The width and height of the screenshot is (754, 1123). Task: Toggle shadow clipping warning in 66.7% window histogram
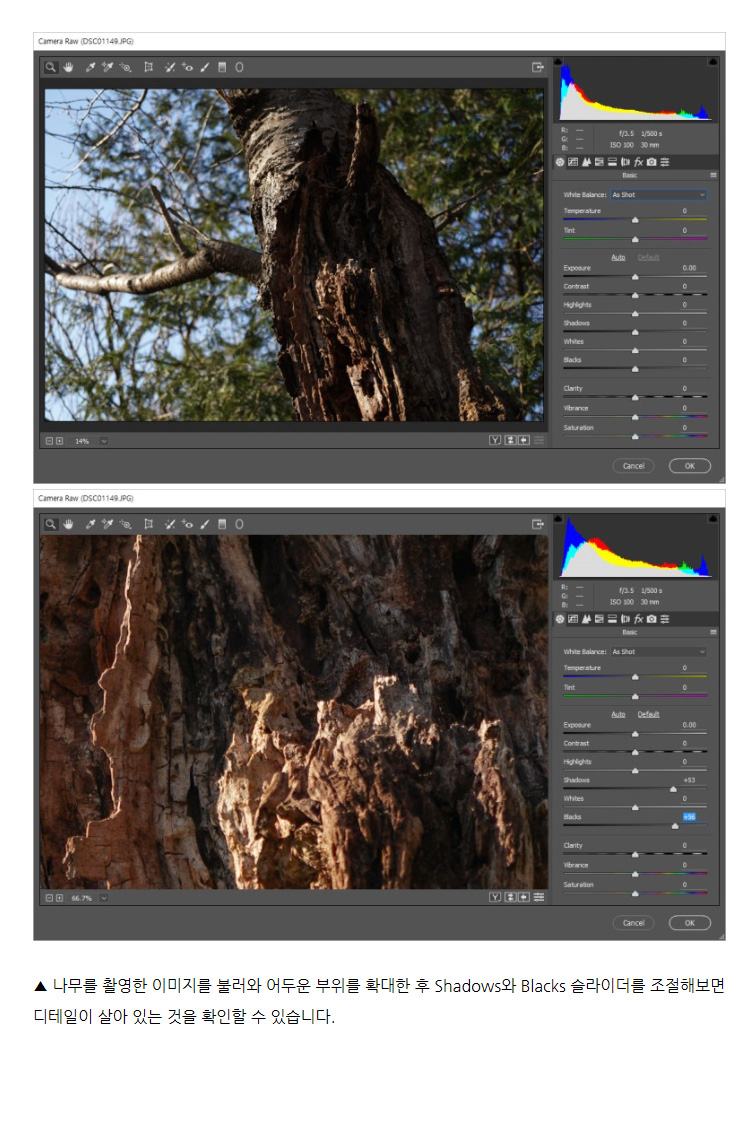[x=559, y=519]
